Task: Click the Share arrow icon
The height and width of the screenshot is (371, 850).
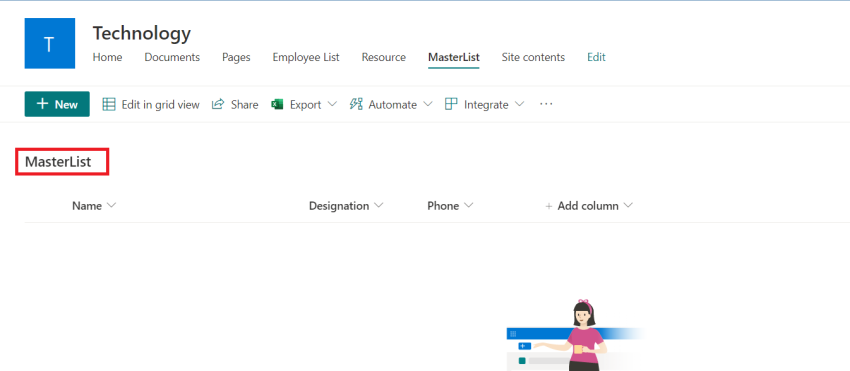Action: point(218,104)
